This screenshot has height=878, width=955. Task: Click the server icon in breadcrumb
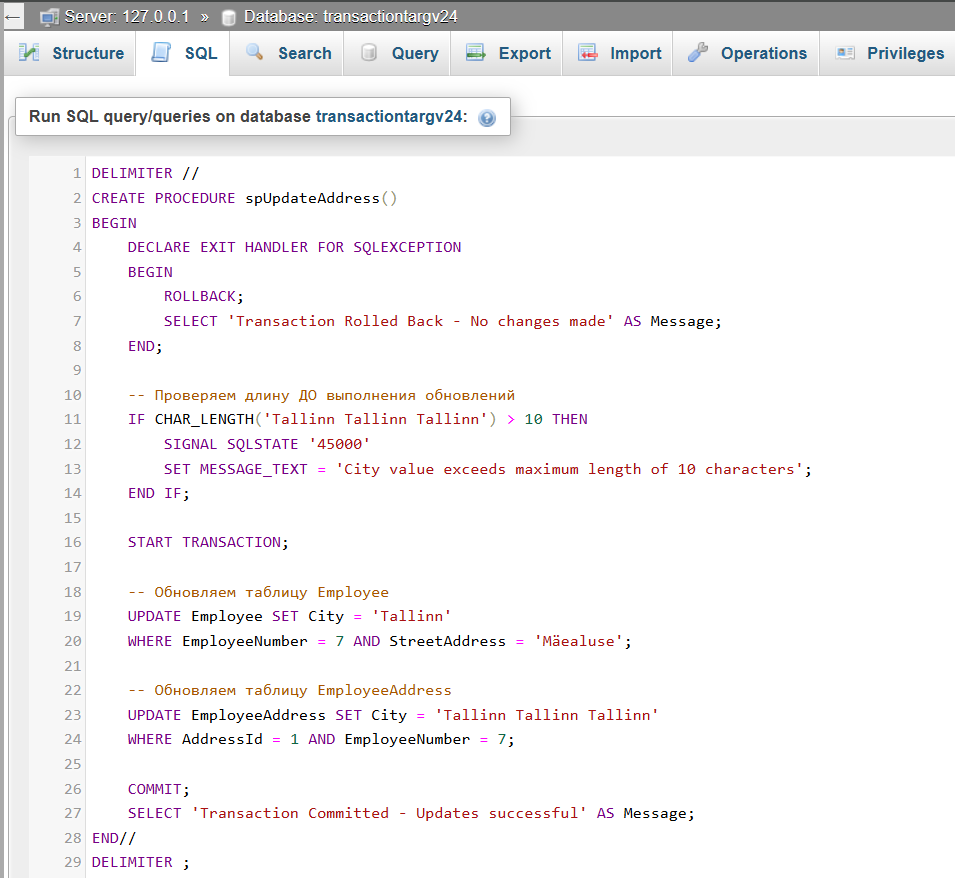[49, 17]
